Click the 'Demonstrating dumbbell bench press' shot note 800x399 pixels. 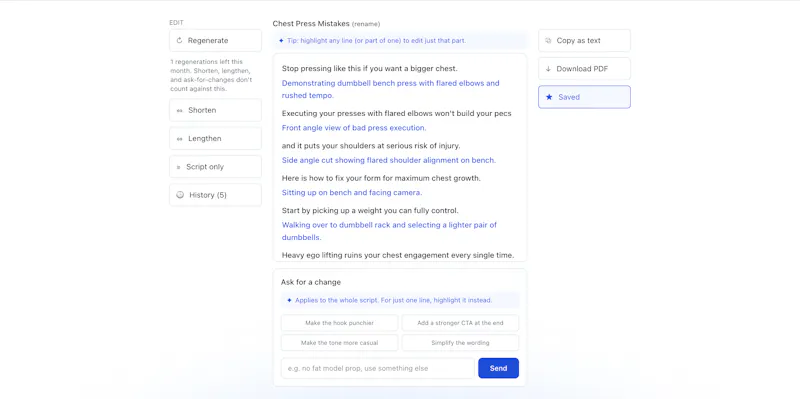point(390,89)
